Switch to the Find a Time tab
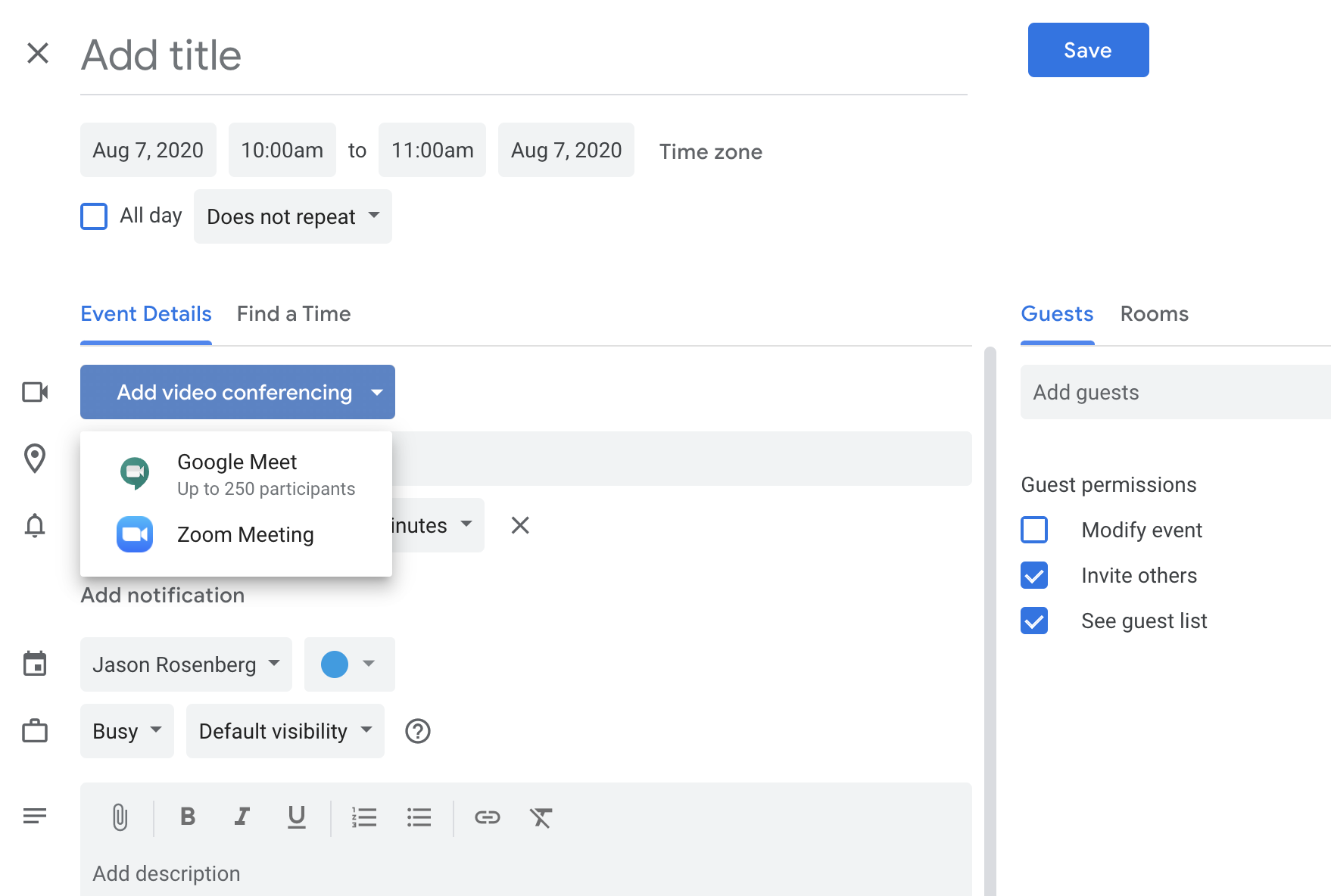 point(294,313)
